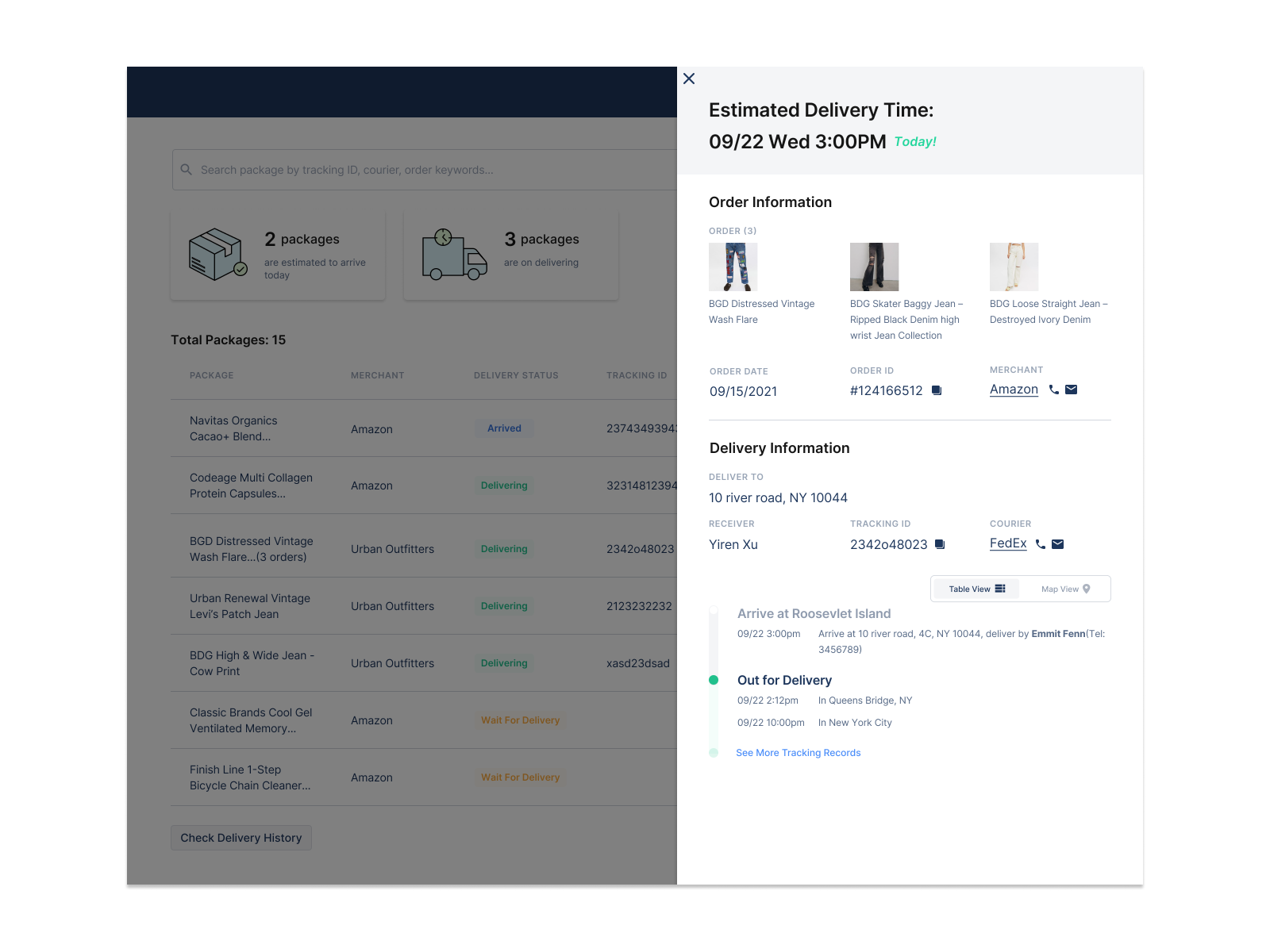Copy the order ID #124166512

(937, 390)
